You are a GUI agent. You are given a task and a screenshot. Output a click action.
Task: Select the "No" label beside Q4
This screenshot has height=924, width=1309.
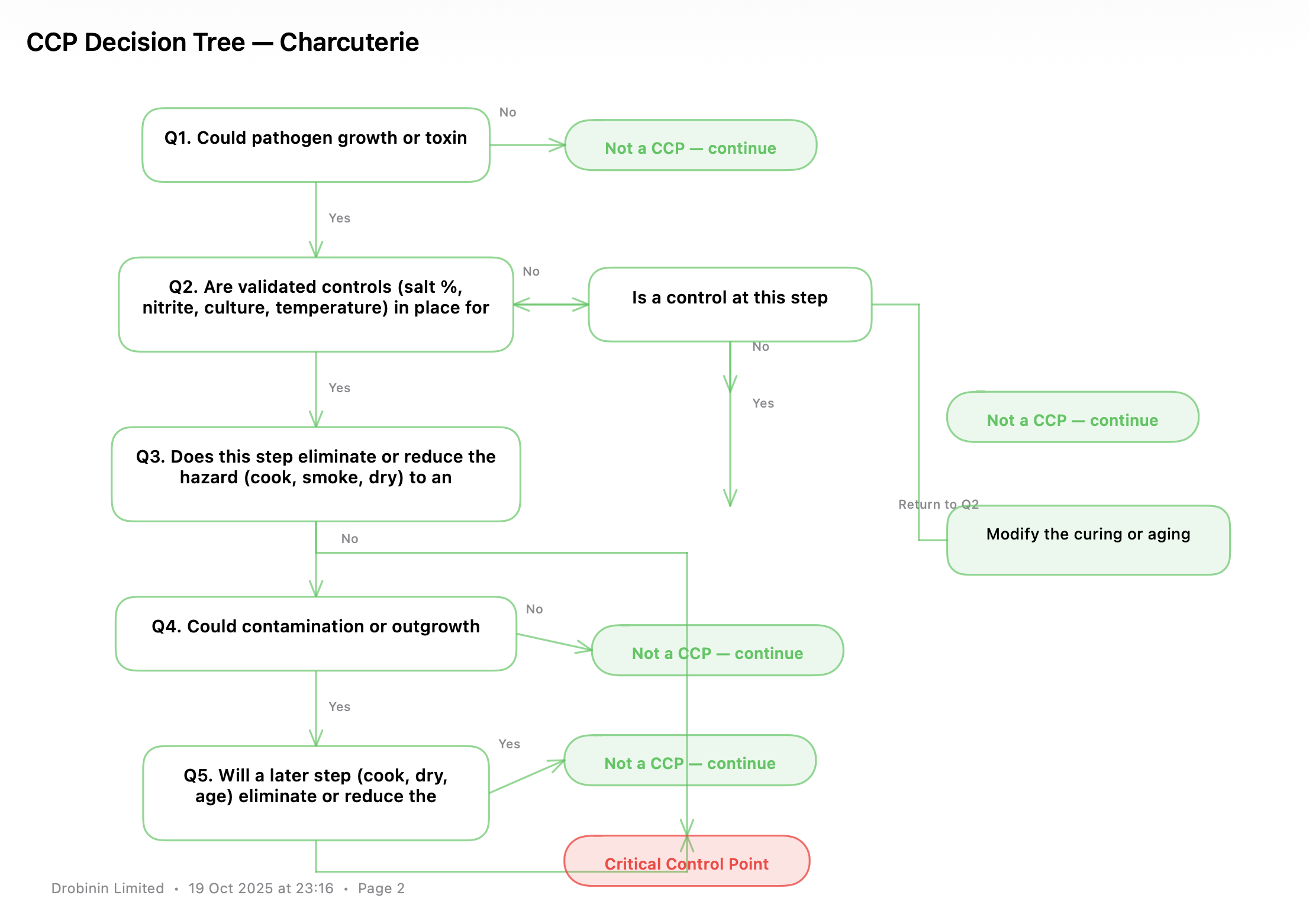pyautogui.click(x=534, y=609)
